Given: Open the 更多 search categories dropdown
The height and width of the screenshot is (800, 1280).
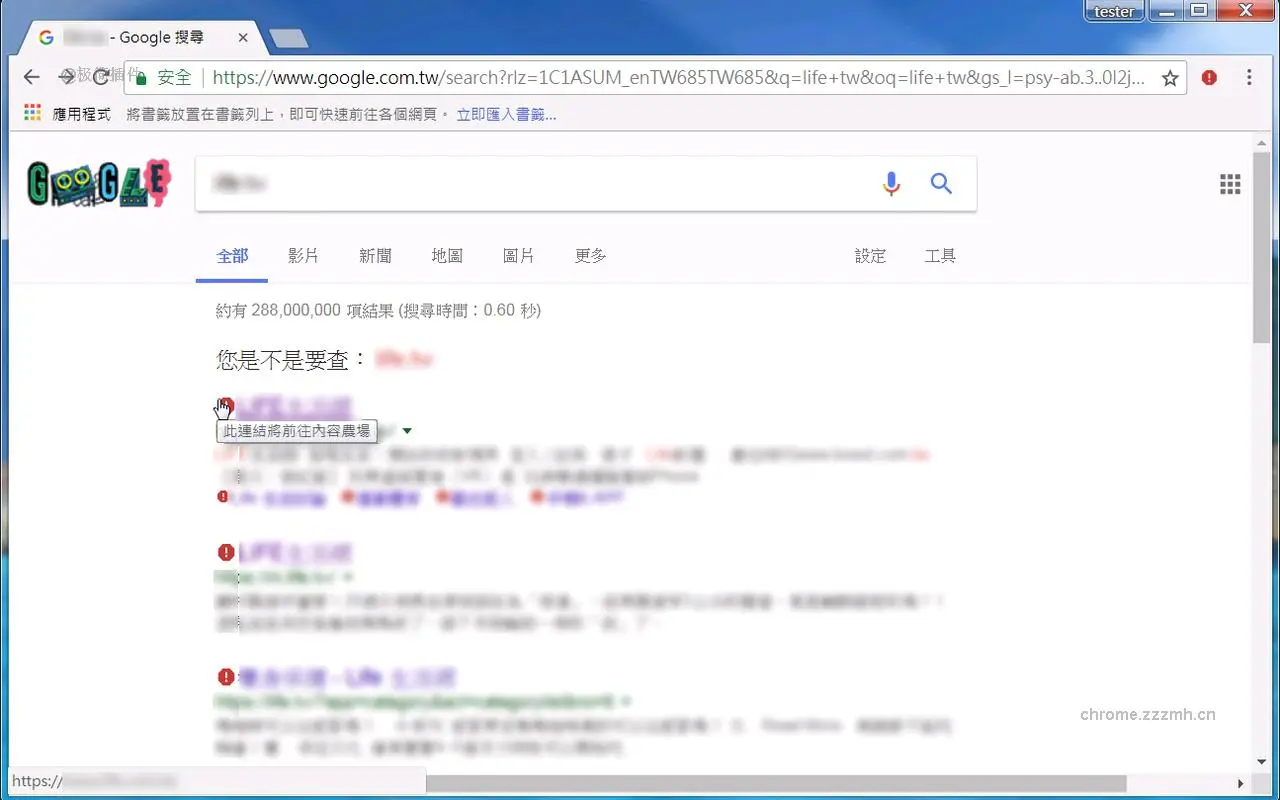Looking at the screenshot, I should 590,255.
